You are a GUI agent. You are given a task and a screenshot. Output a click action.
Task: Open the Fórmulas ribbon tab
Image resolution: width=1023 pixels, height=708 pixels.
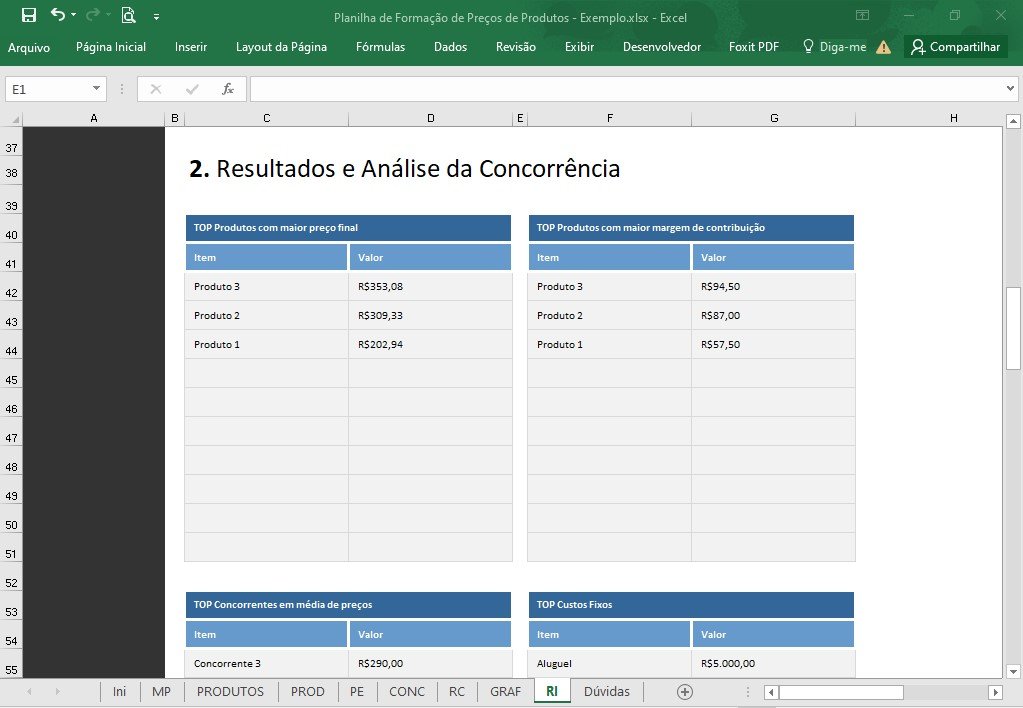coord(380,47)
